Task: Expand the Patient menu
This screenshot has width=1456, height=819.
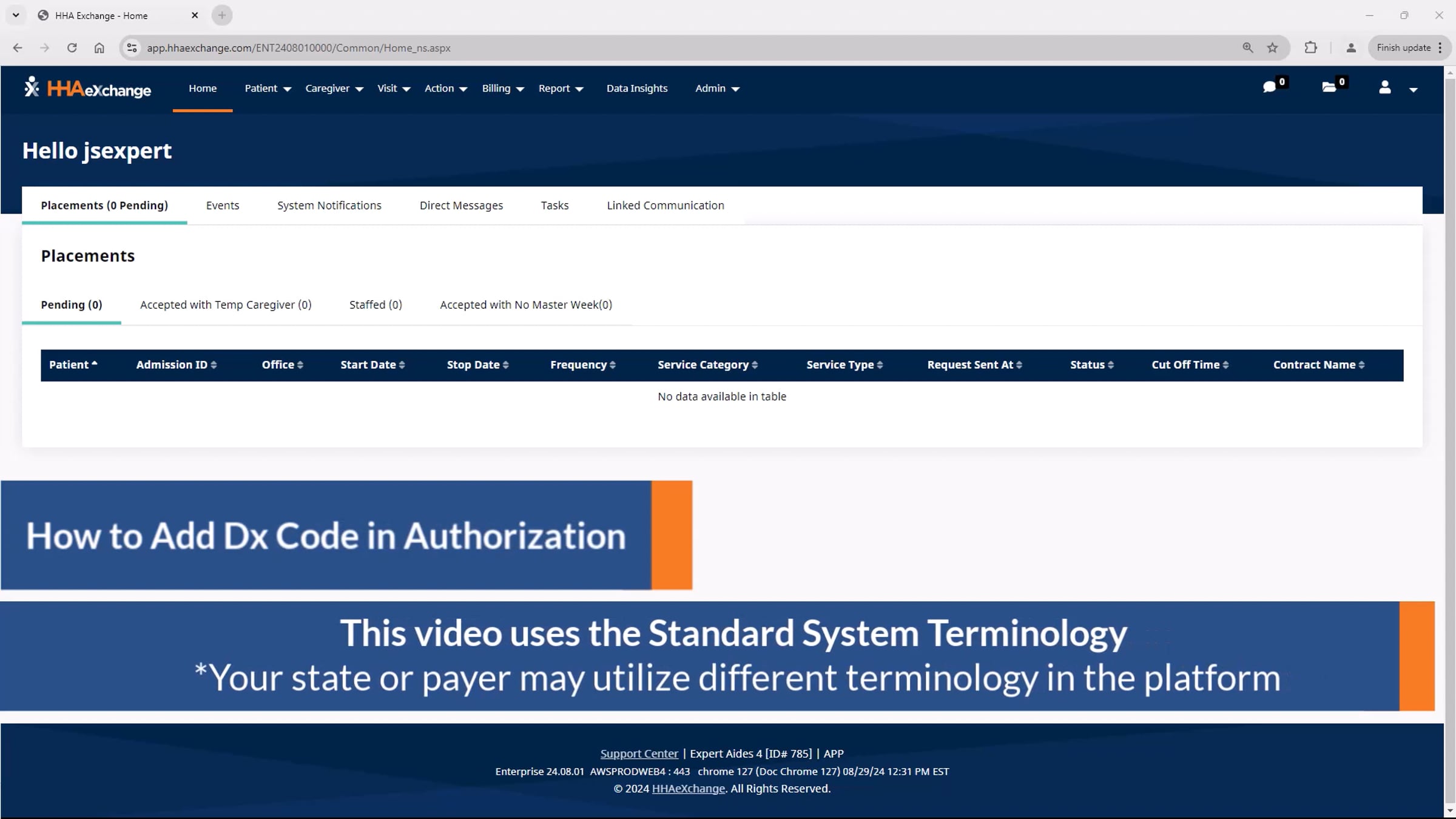Action: pyautogui.click(x=268, y=89)
